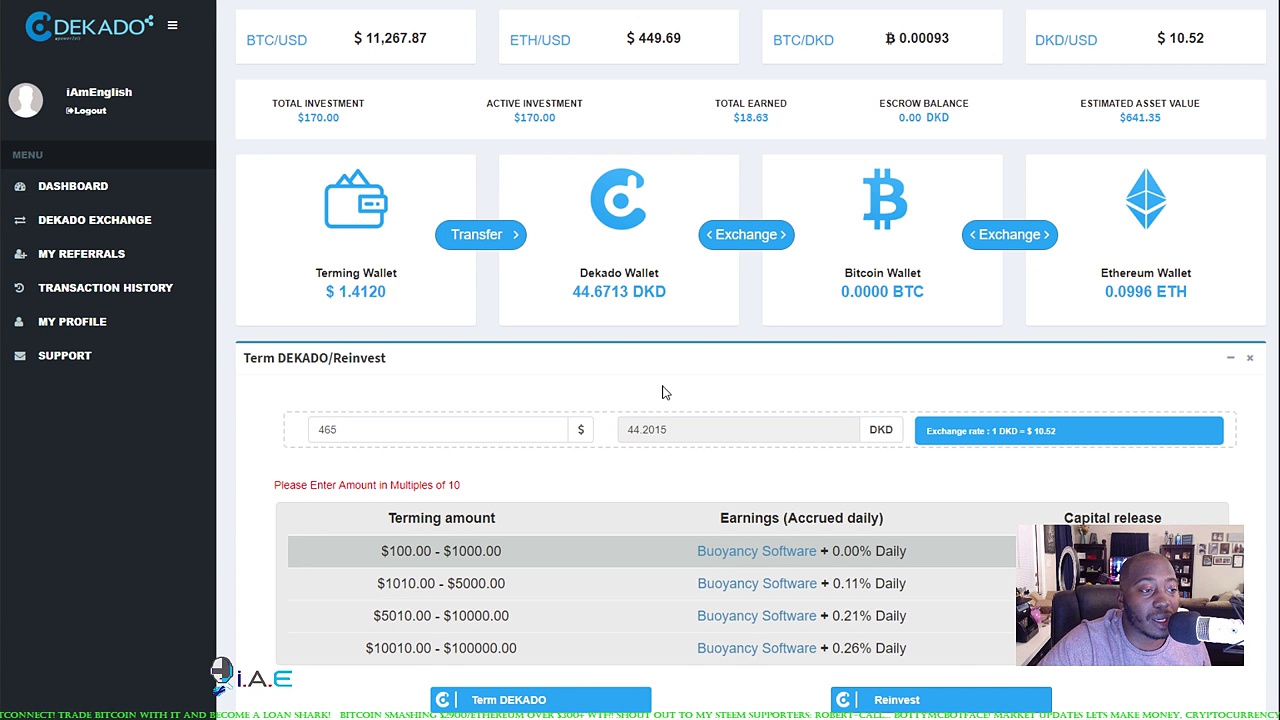Log out via the Logout link
The height and width of the screenshot is (720, 1280).
[86, 111]
